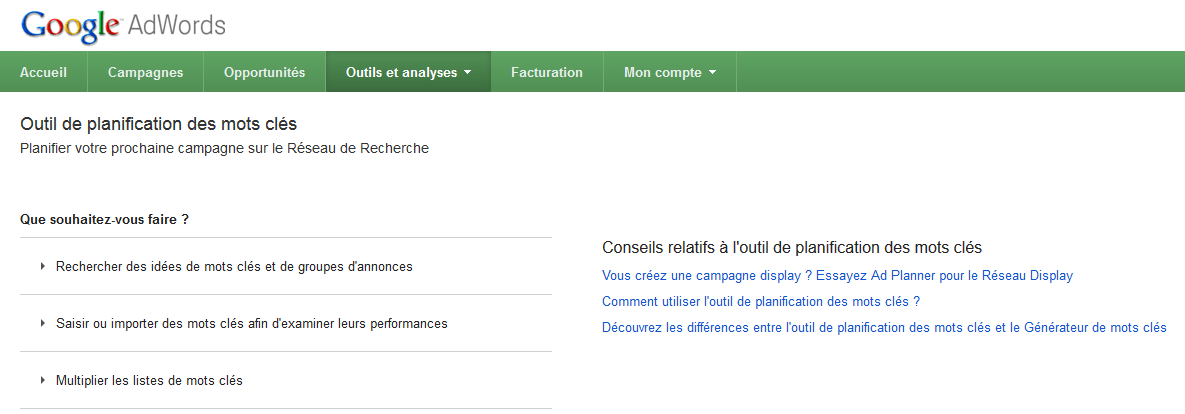Open the Facturation tab

tap(546, 72)
